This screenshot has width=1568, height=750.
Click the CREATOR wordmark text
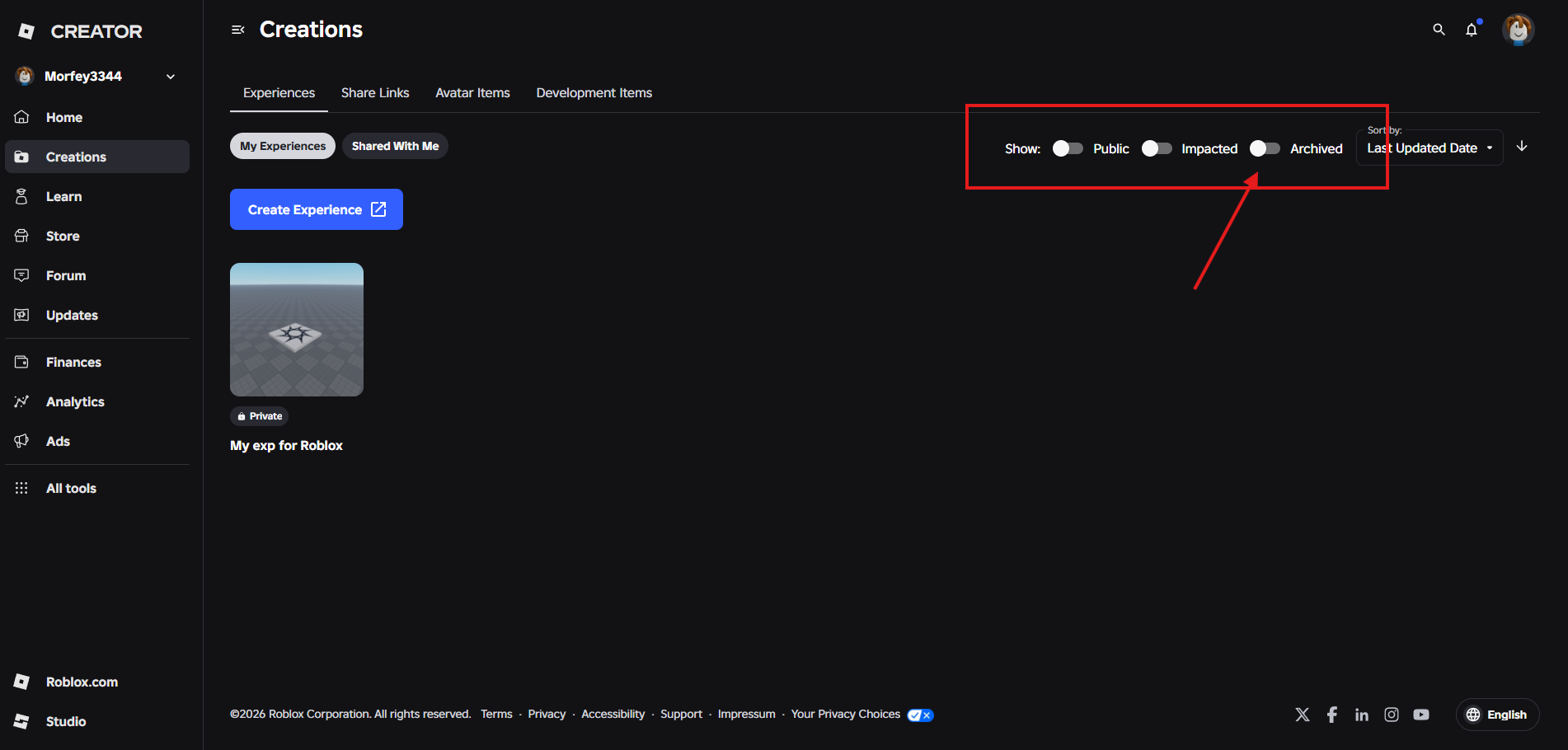pos(96,31)
